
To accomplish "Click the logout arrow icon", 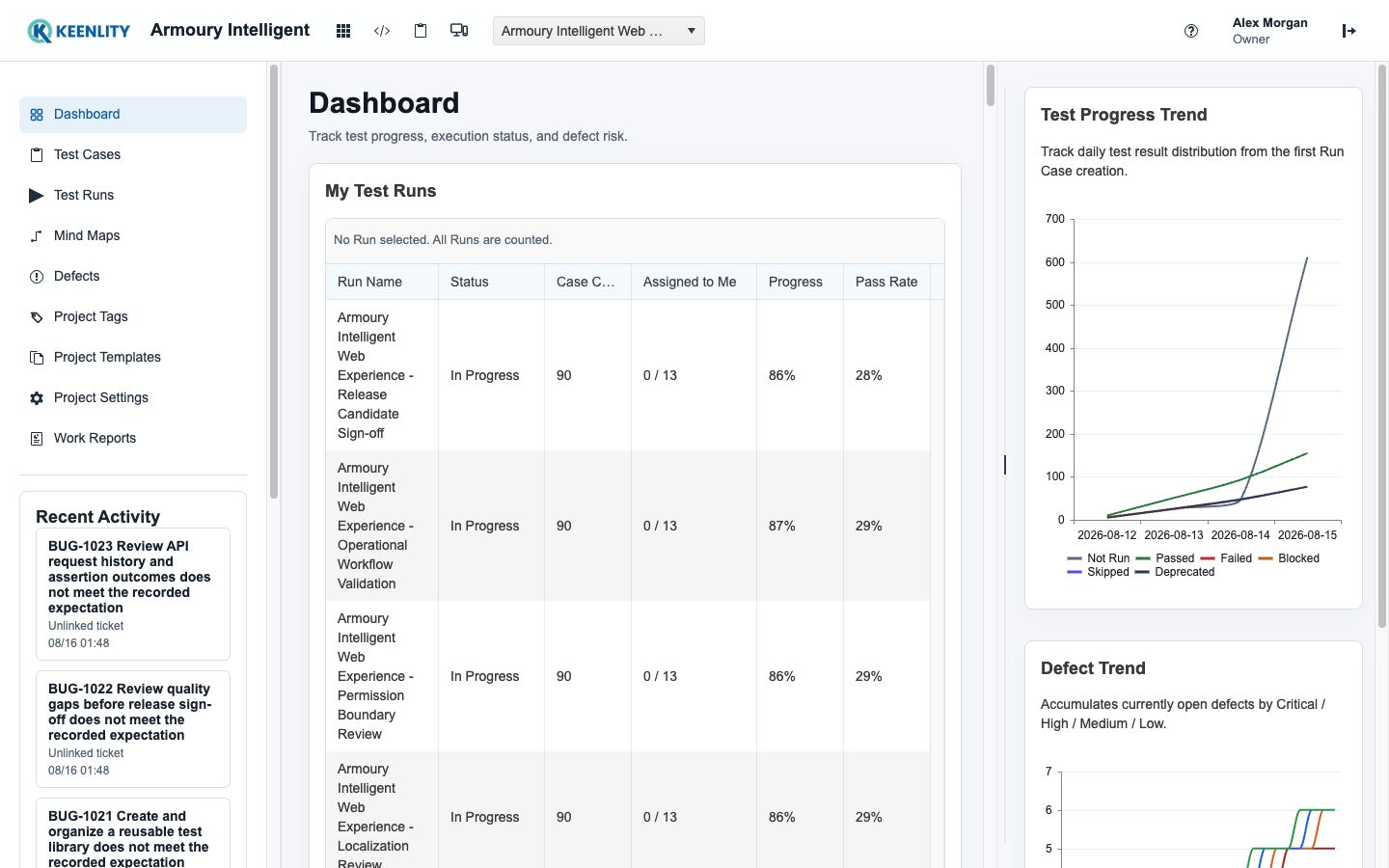I will [1349, 31].
